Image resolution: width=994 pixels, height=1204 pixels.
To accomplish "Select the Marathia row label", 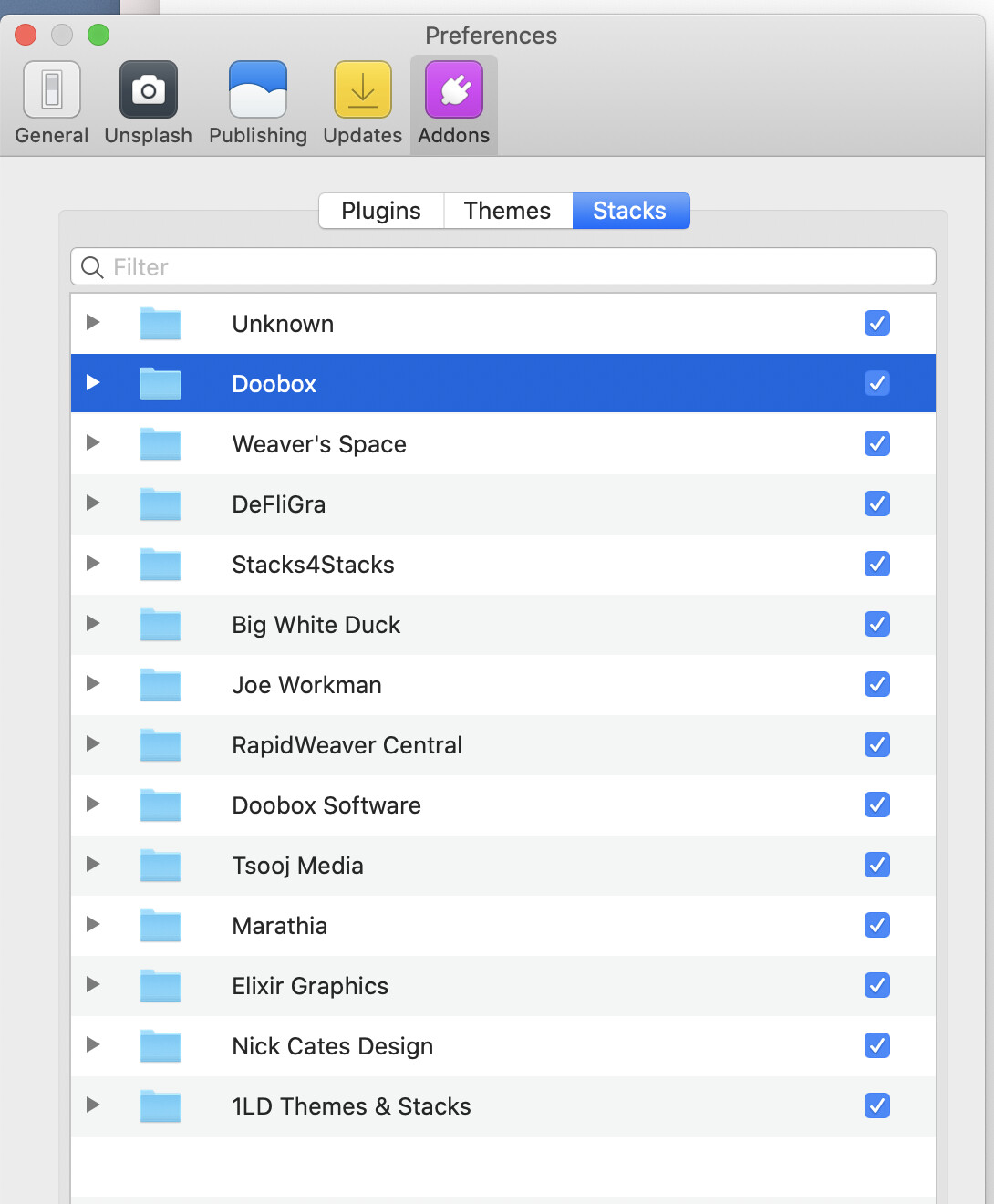I will [x=280, y=926].
